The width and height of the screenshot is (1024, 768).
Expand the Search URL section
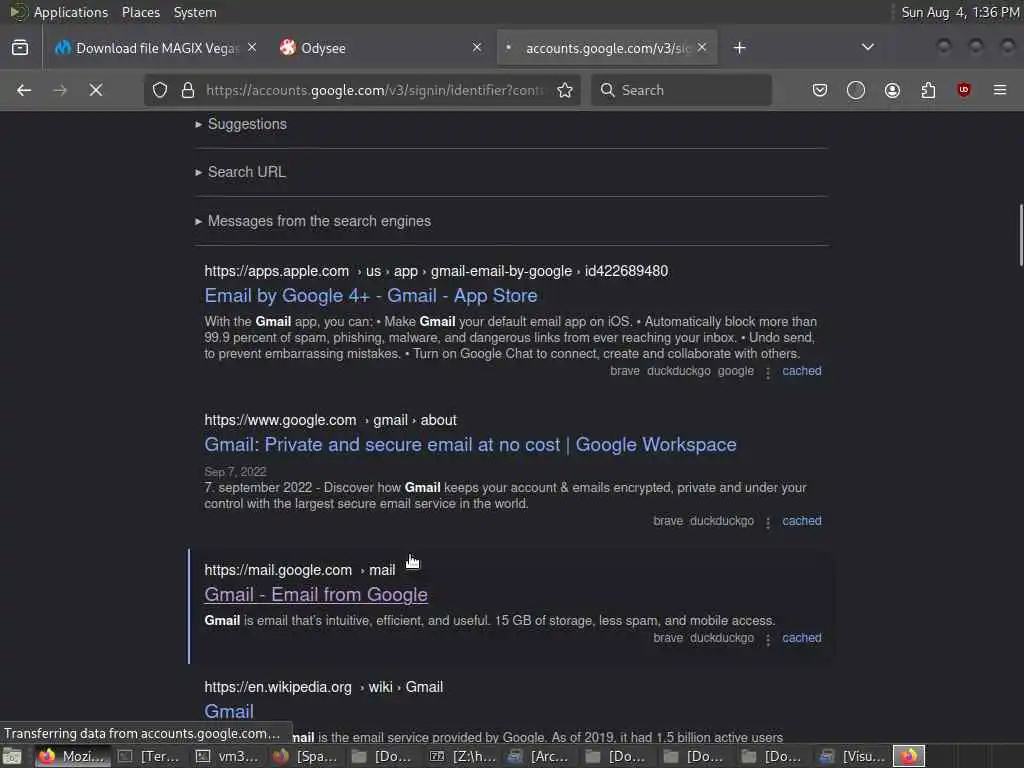point(240,172)
